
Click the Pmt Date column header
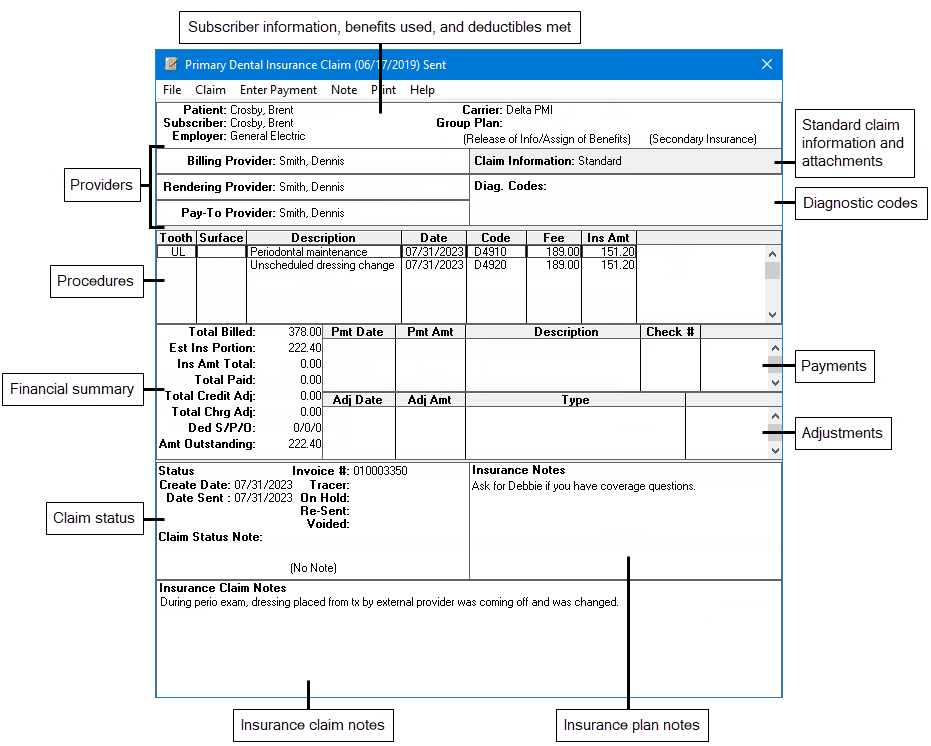coord(357,332)
